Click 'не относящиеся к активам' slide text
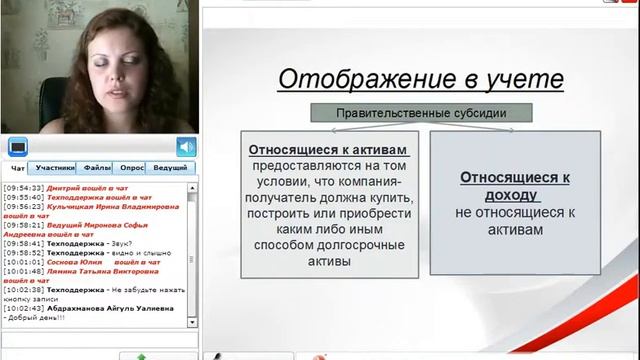 pos(515,221)
